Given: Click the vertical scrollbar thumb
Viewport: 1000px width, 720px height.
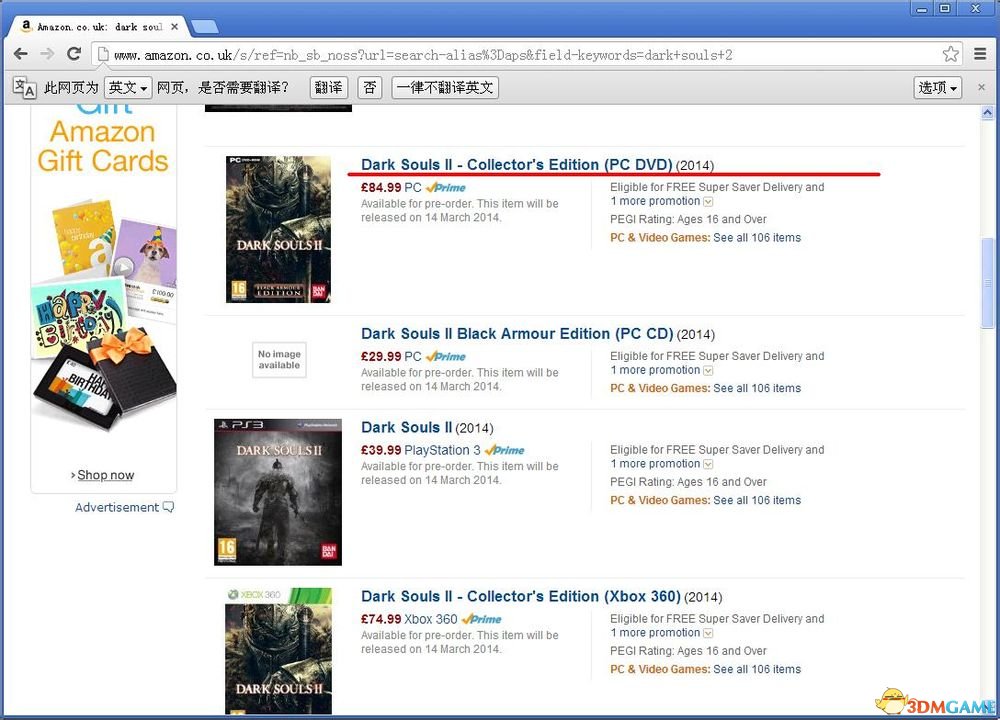Looking at the screenshot, I should [987, 283].
